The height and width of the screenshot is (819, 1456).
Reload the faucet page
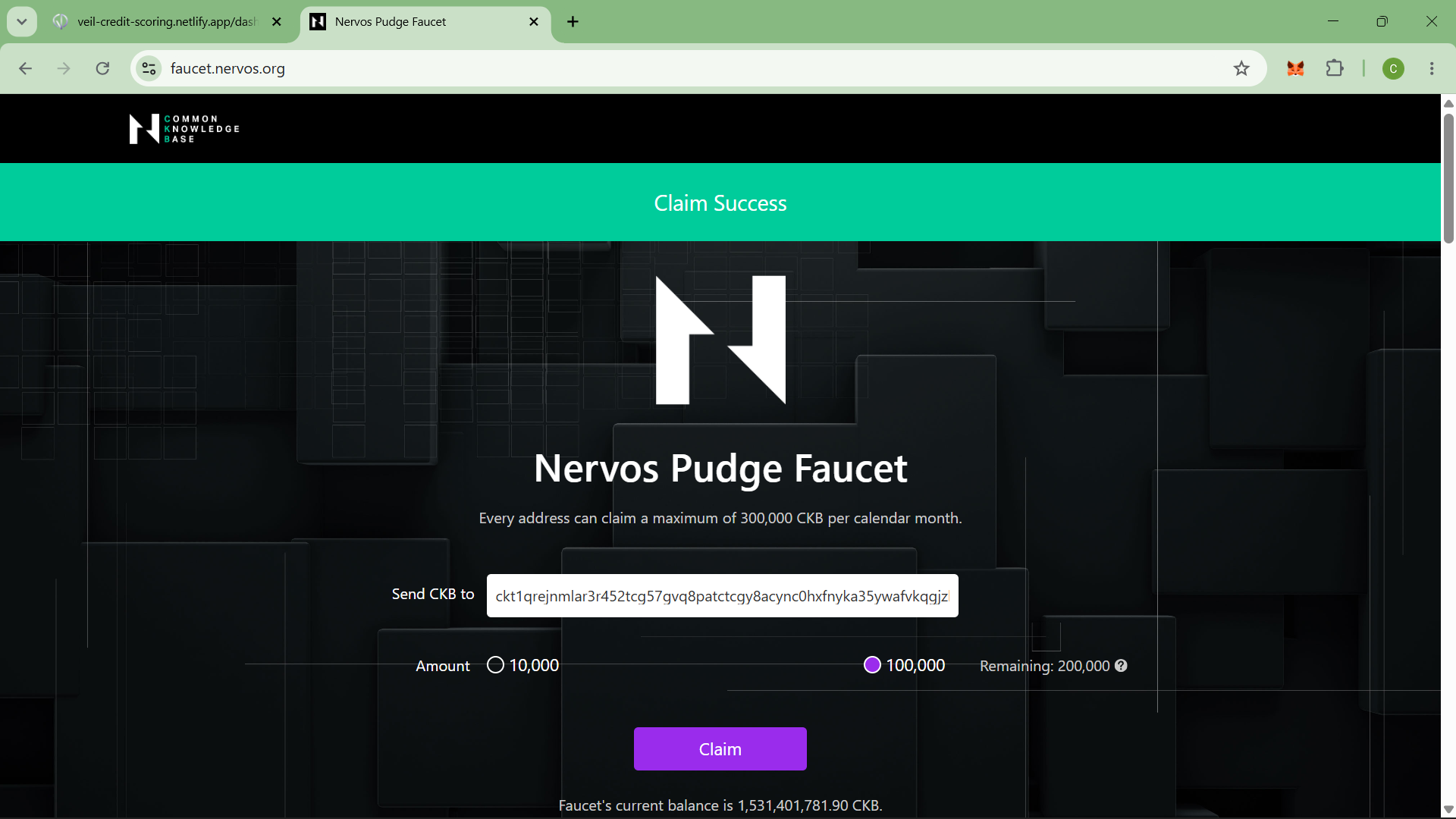coord(103,69)
